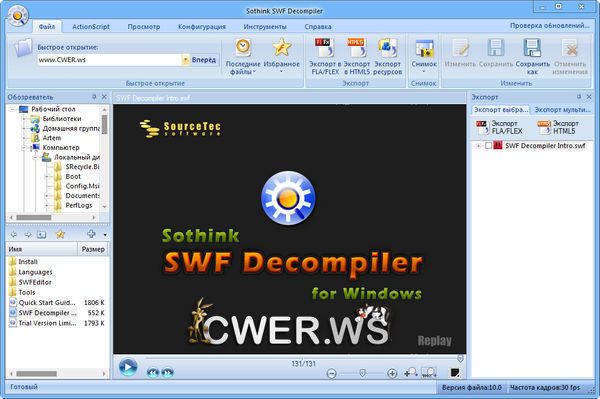Open the Инструменты ribbon tab
The height and width of the screenshot is (399, 600).
coord(265,26)
